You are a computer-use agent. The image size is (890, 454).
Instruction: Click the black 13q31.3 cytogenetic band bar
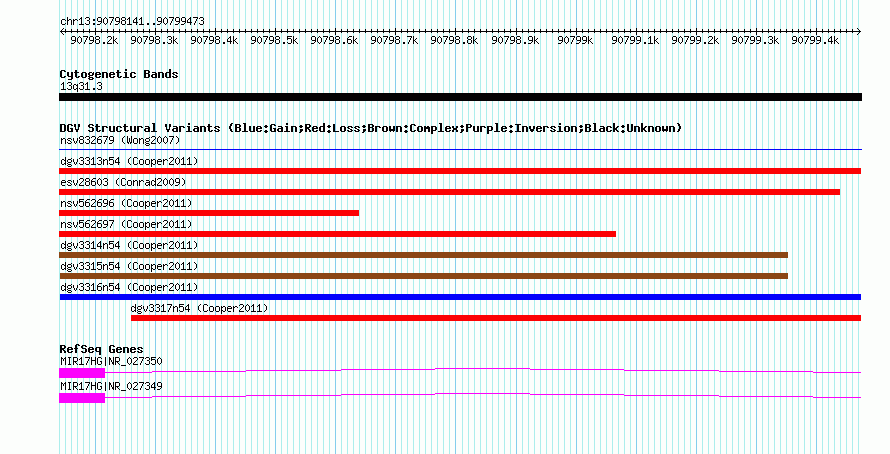click(460, 97)
